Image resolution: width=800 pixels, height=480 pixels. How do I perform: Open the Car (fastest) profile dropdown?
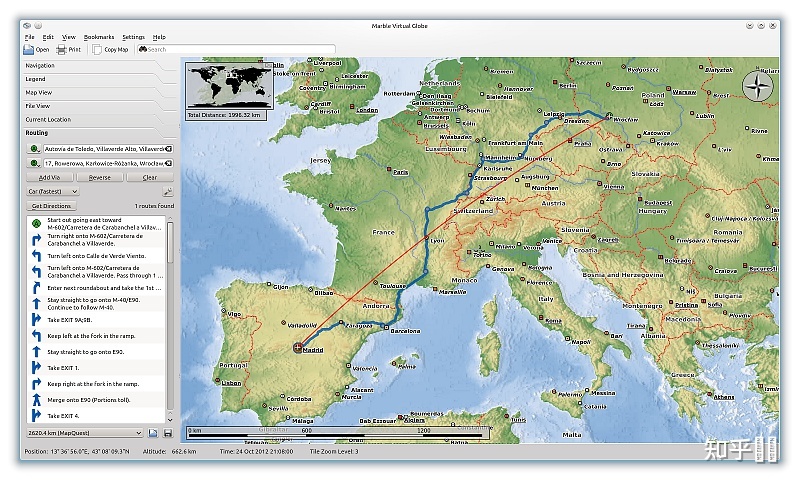tap(53, 191)
